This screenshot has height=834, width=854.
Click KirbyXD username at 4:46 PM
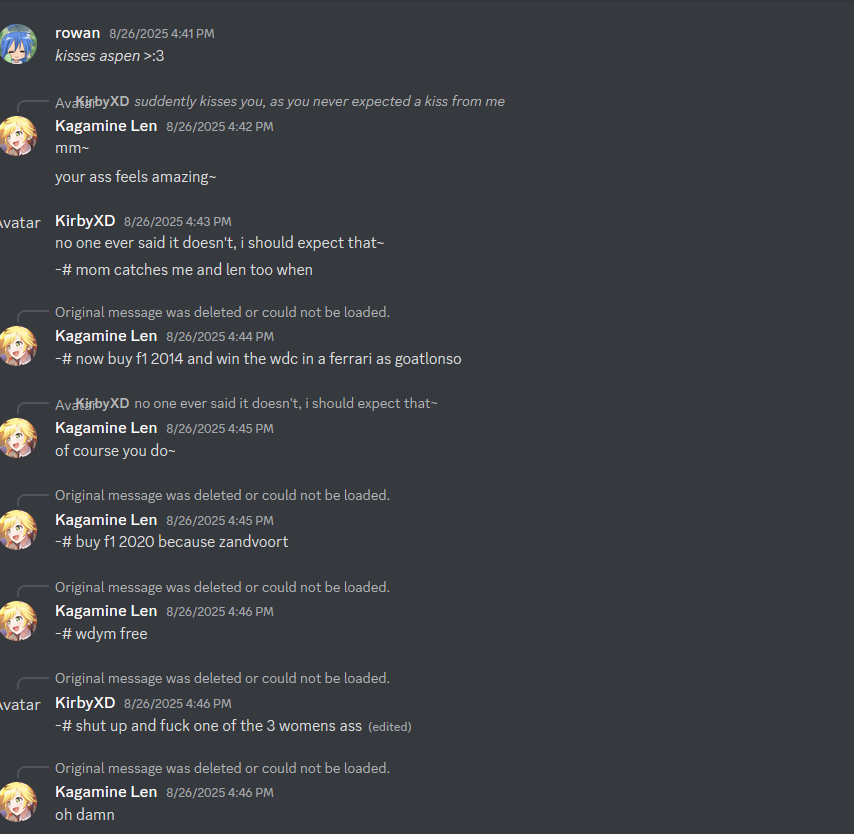(85, 703)
